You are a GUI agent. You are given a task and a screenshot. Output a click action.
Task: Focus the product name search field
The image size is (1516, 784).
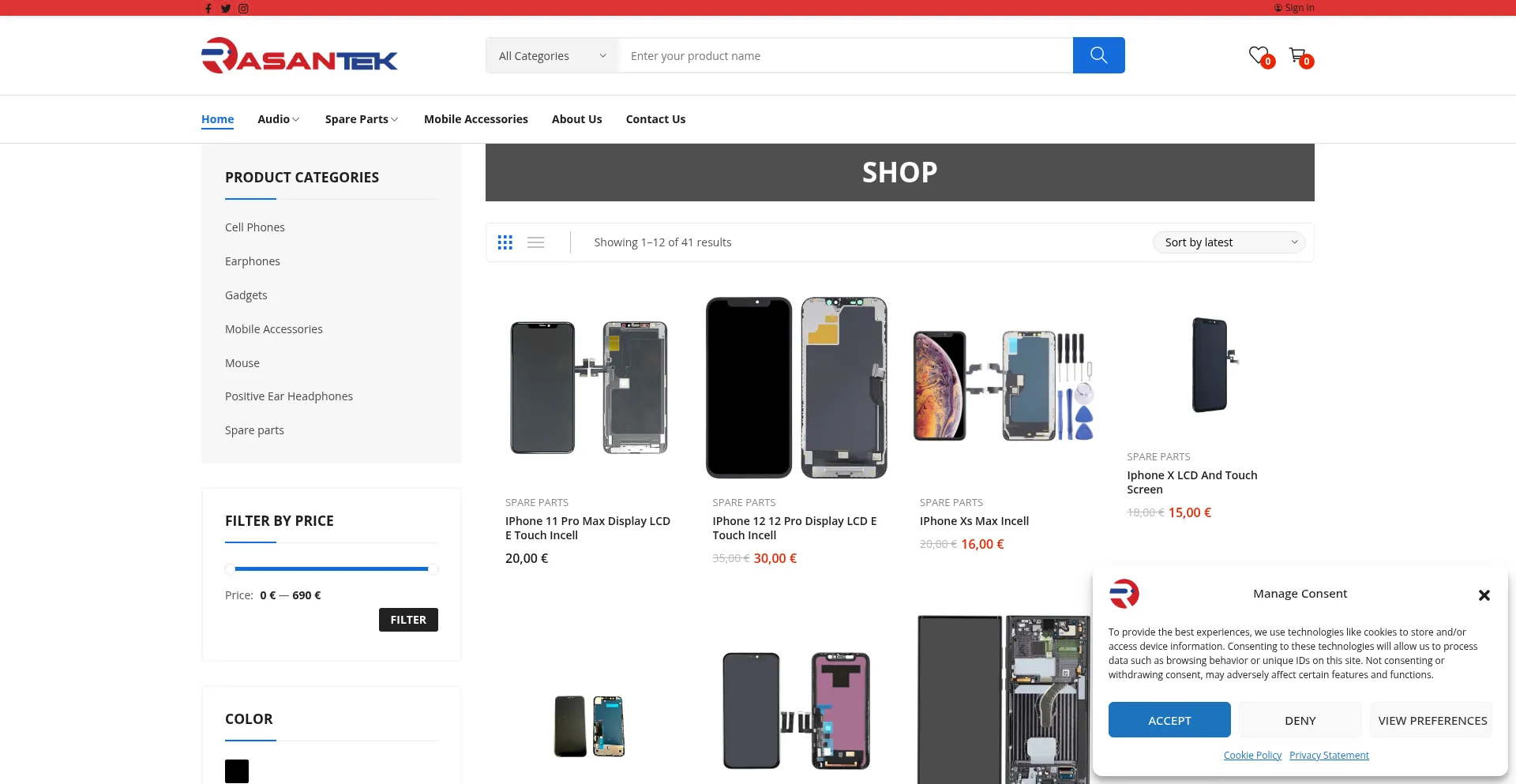coord(846,56)
